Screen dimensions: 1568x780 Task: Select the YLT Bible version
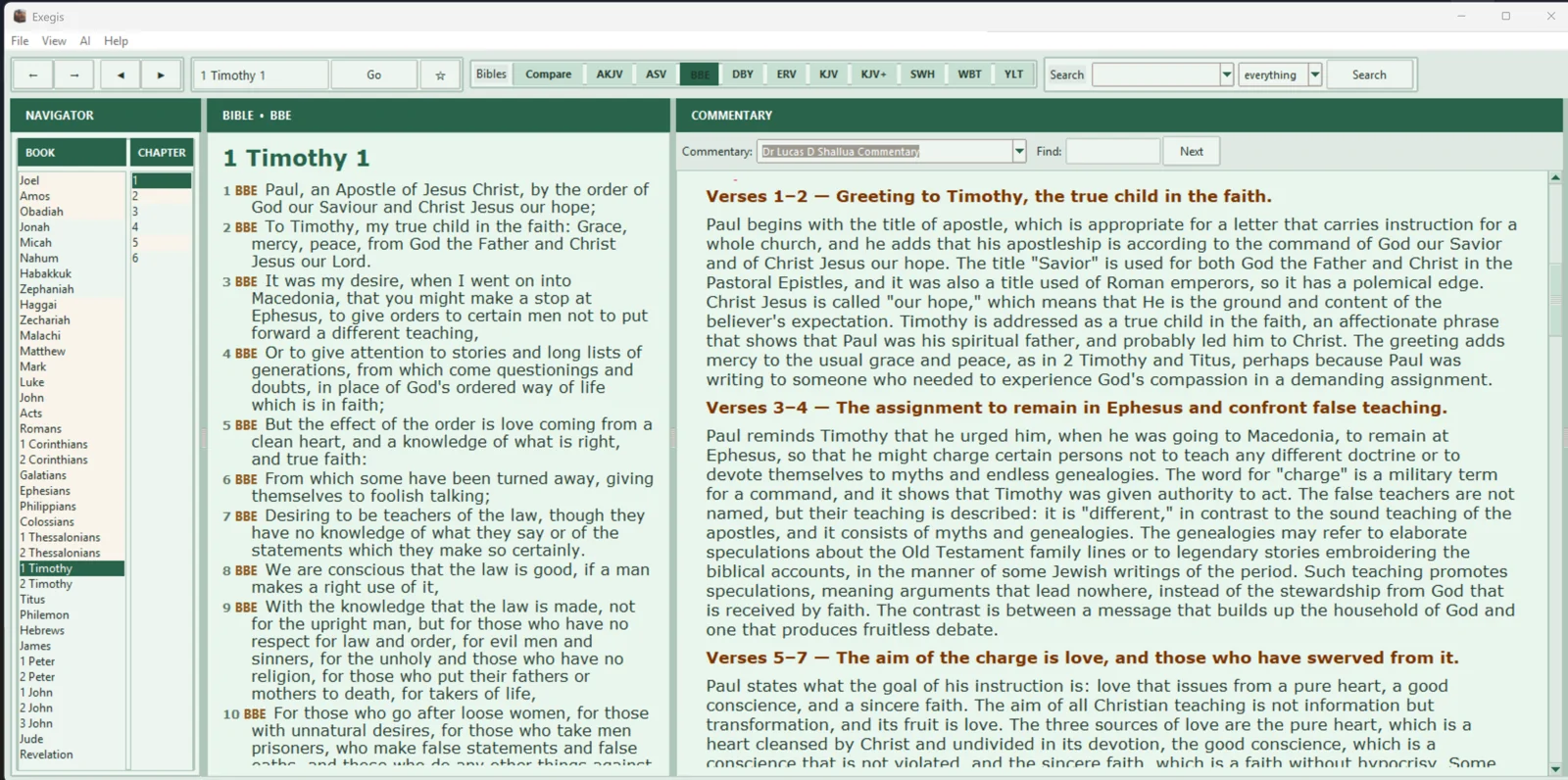[1013, 74]
